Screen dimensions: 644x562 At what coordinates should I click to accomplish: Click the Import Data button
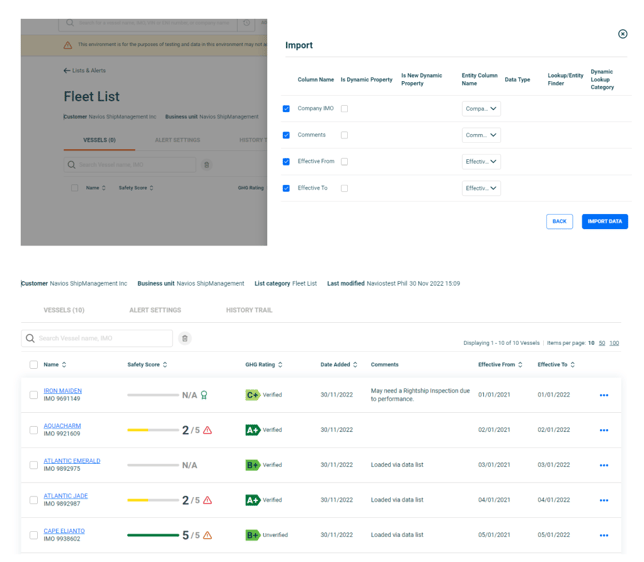[604, 221]
